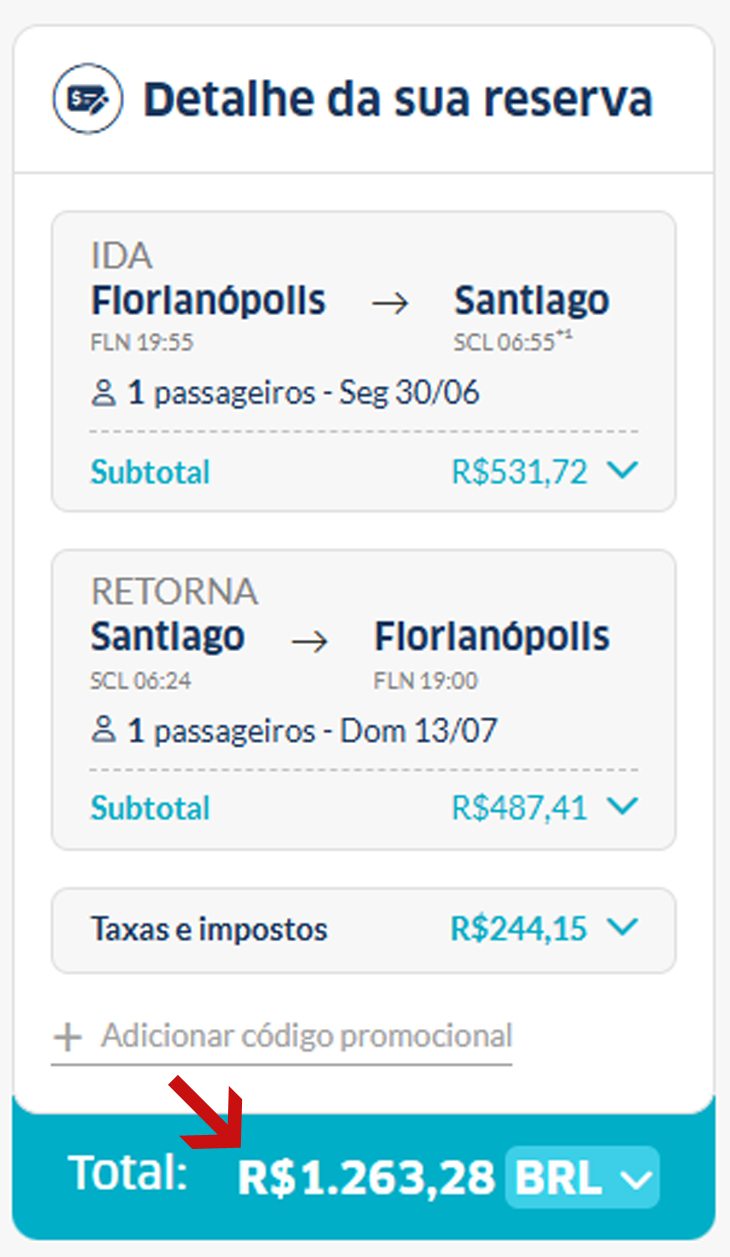Click the R$531,72 subtotal amount
Viewport: 730px width, 1257px height.
[520, 472]
